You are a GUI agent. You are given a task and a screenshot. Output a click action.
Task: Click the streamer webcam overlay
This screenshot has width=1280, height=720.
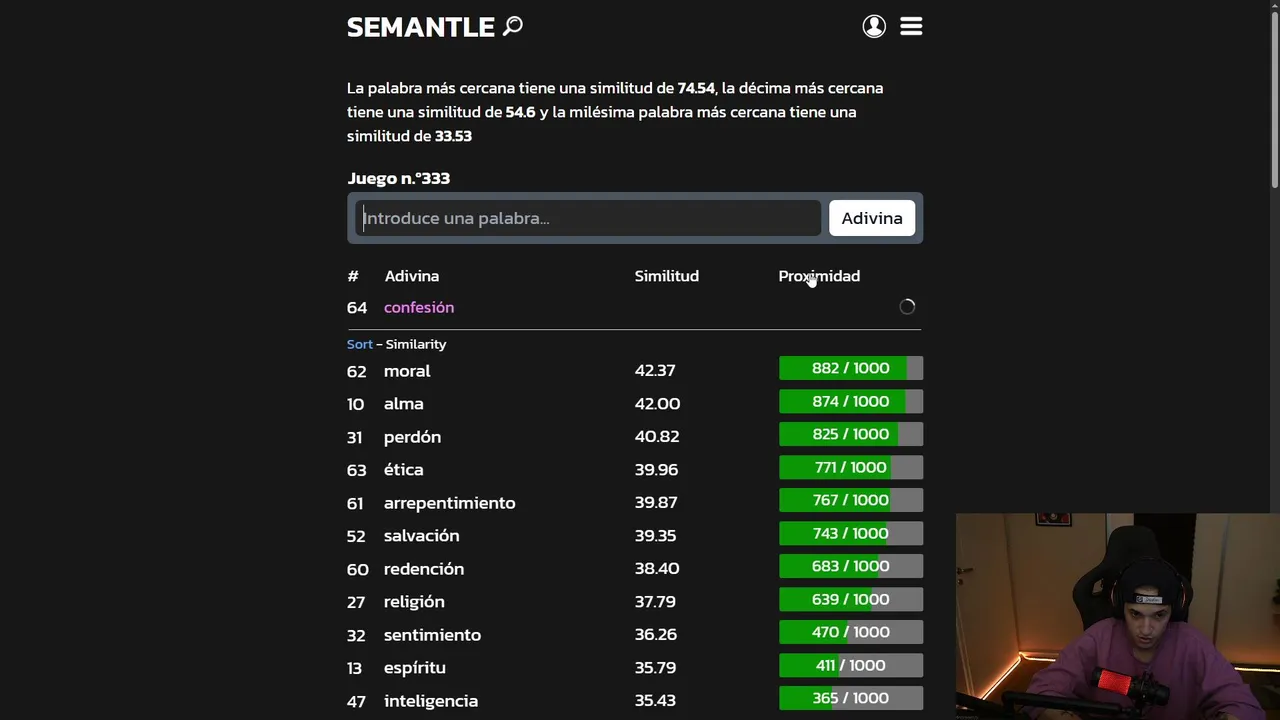click(x=1117, y=616)
